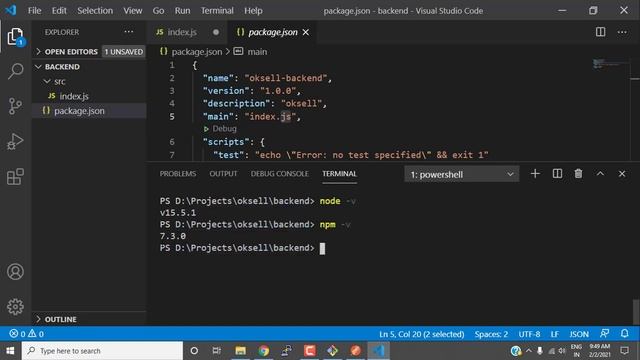Open the Go menu

158,11
